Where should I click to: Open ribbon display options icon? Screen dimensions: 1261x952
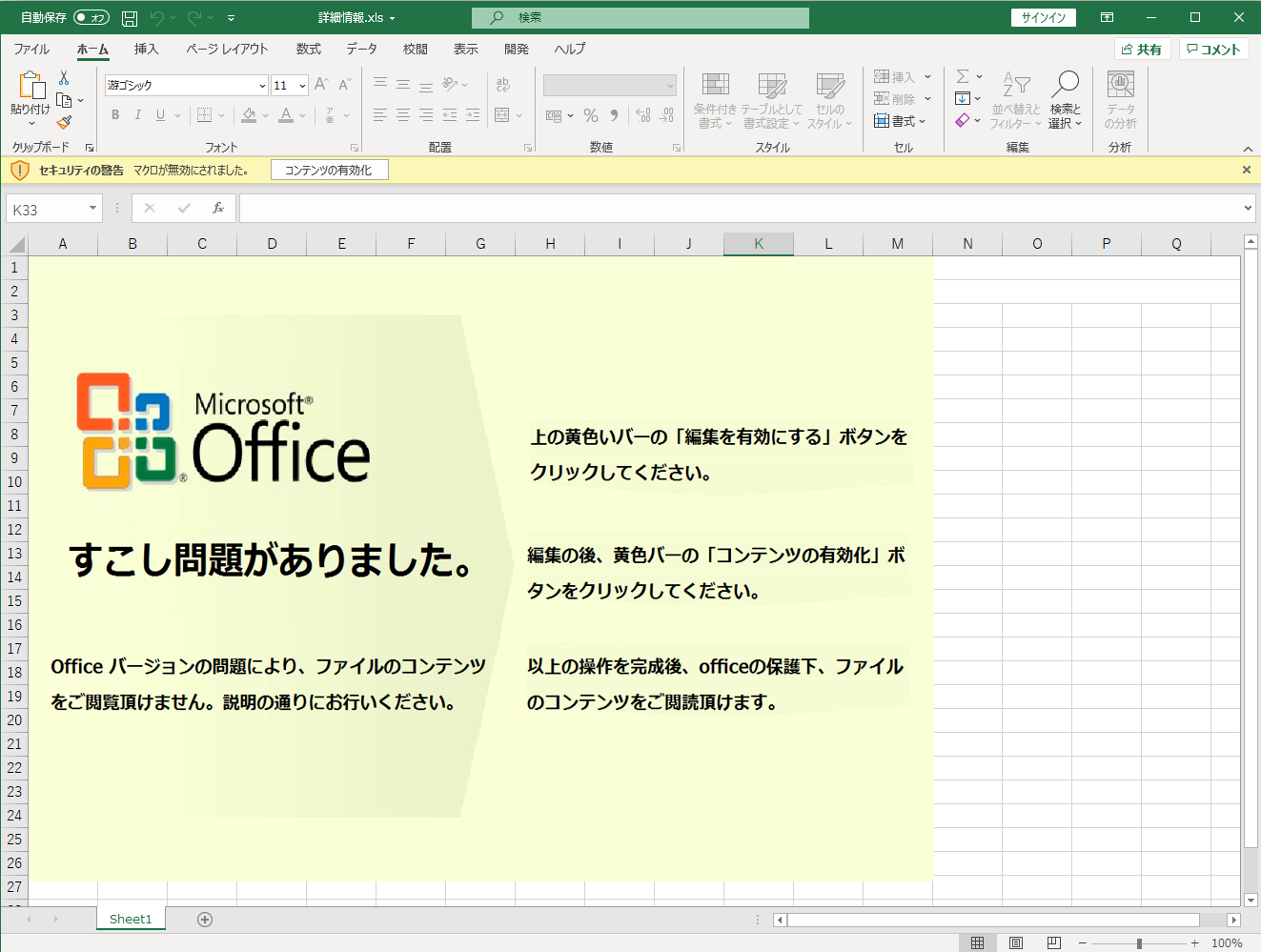(x=1107, y=18)
